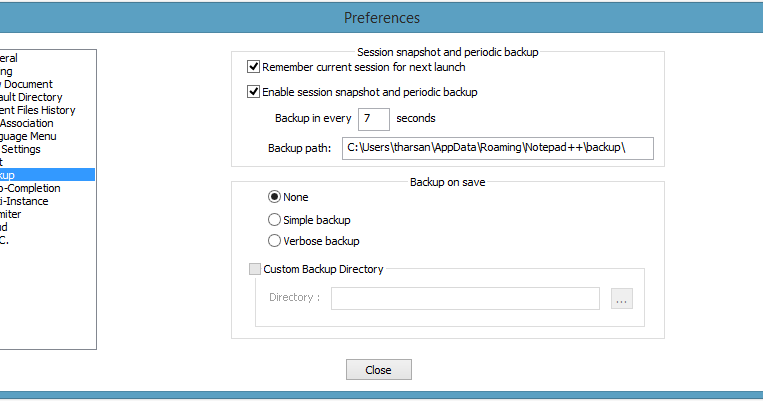Open the Default Directory settings category
The width and height of the screenshot is (763, 401).
coord(30,97)
